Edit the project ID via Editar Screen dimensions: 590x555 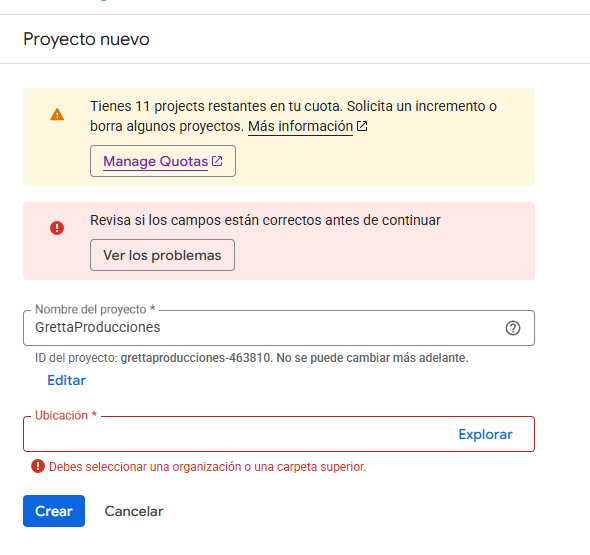(67, 380)
